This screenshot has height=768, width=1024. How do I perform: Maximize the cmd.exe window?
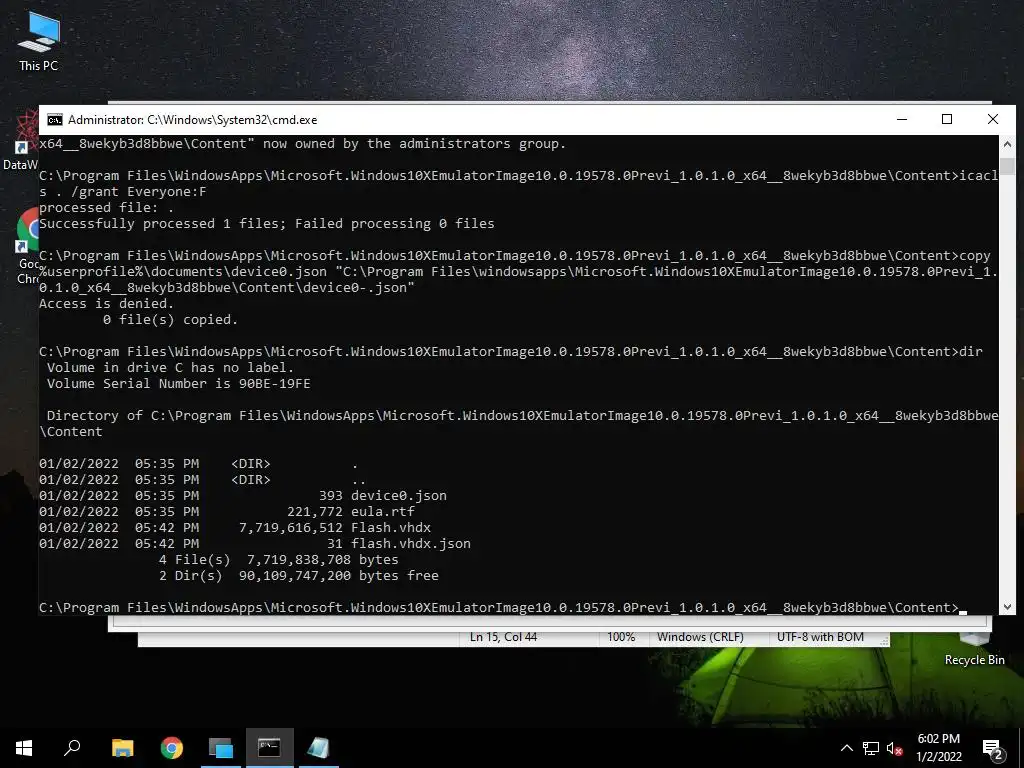pos(947,120)
